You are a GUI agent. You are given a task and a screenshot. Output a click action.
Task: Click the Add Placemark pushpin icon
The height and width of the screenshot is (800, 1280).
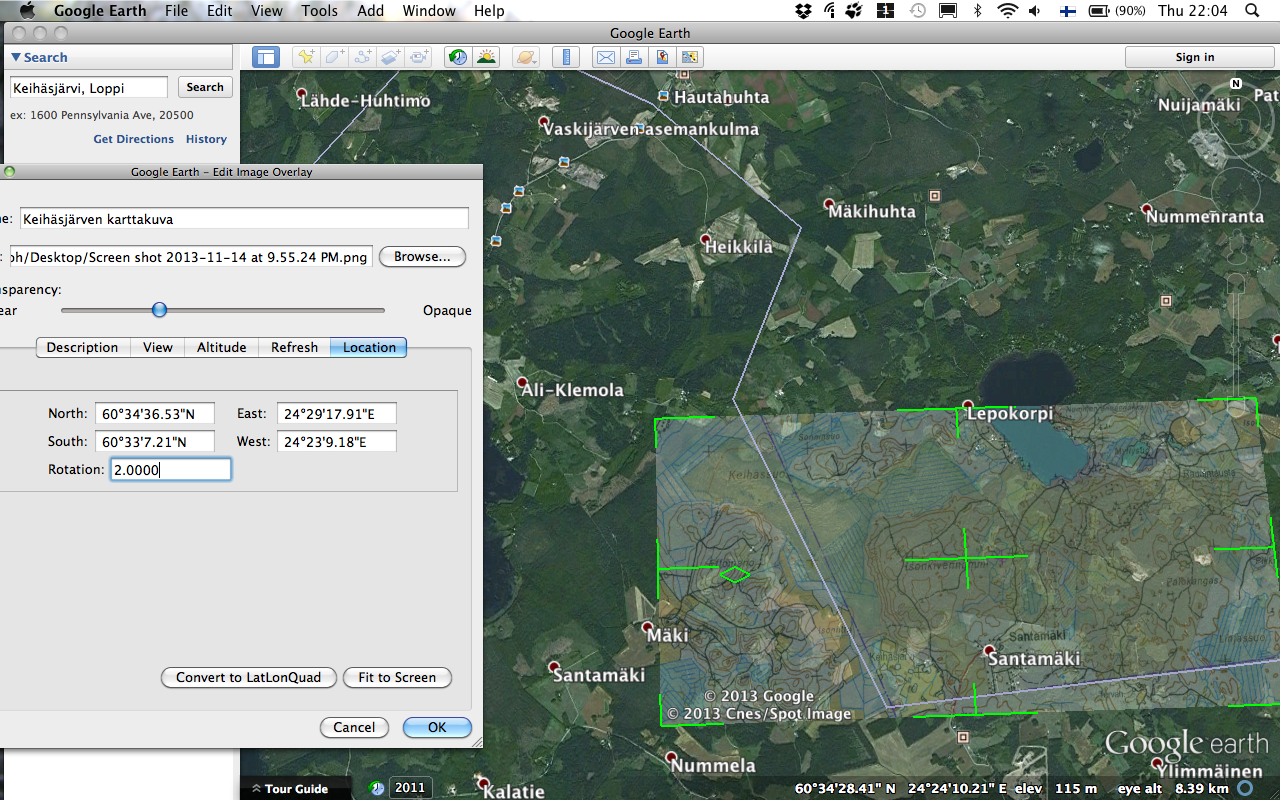coord(306,57)
